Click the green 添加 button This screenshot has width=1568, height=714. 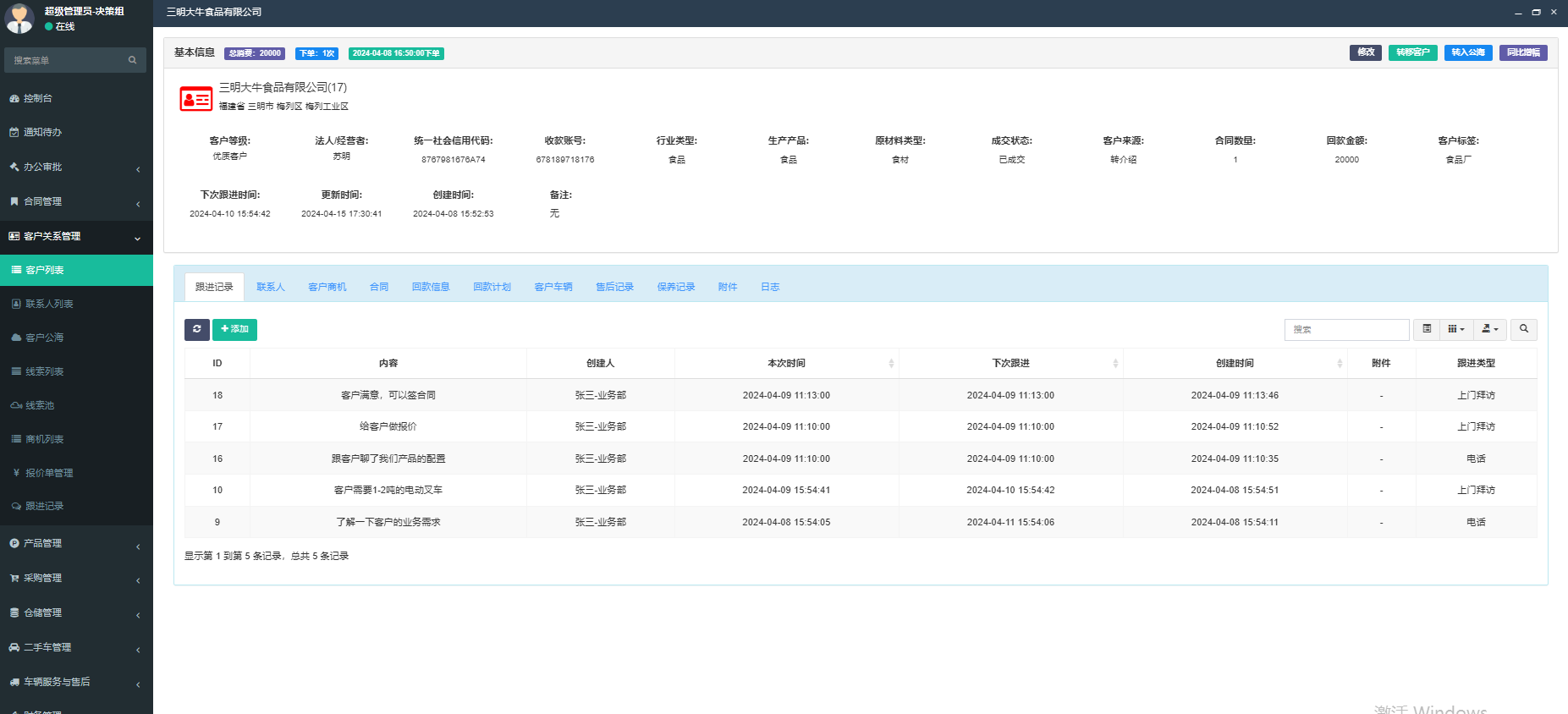pyautogui.click(x=234, y=329)
